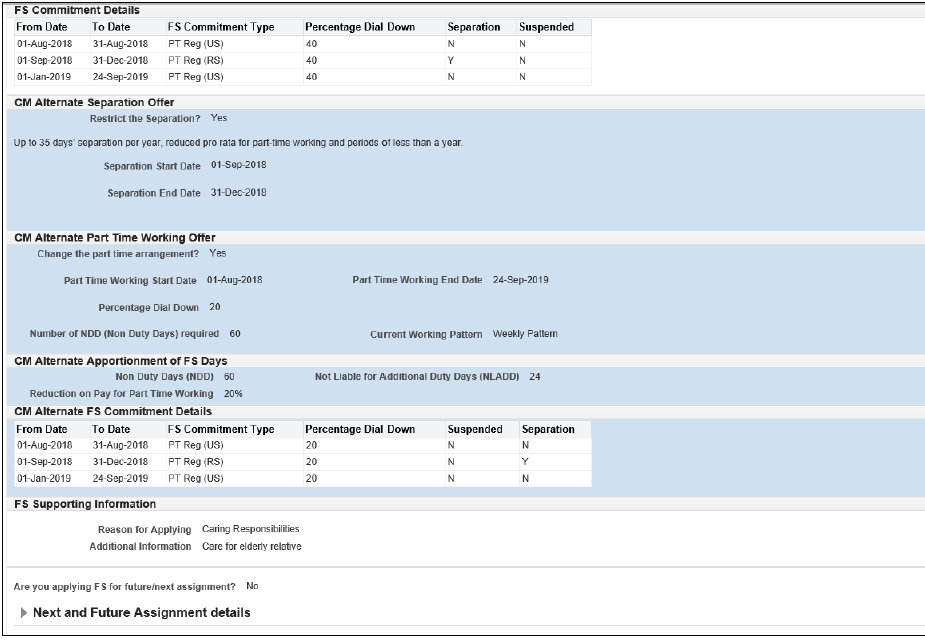Click 'Care for elderly relative' additional information
925x644 pixels.
[250, 547]
